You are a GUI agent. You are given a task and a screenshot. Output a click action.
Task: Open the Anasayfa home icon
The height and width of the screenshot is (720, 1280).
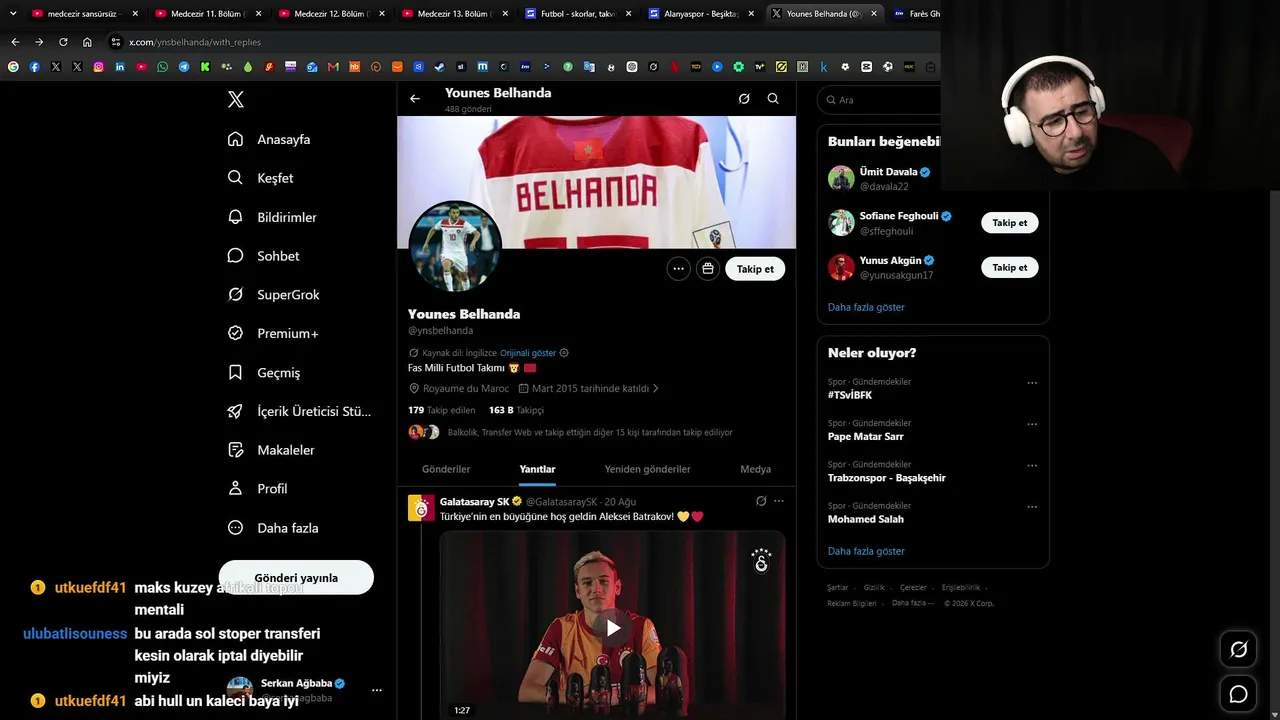pyautogui.click(x=235, y=139)
